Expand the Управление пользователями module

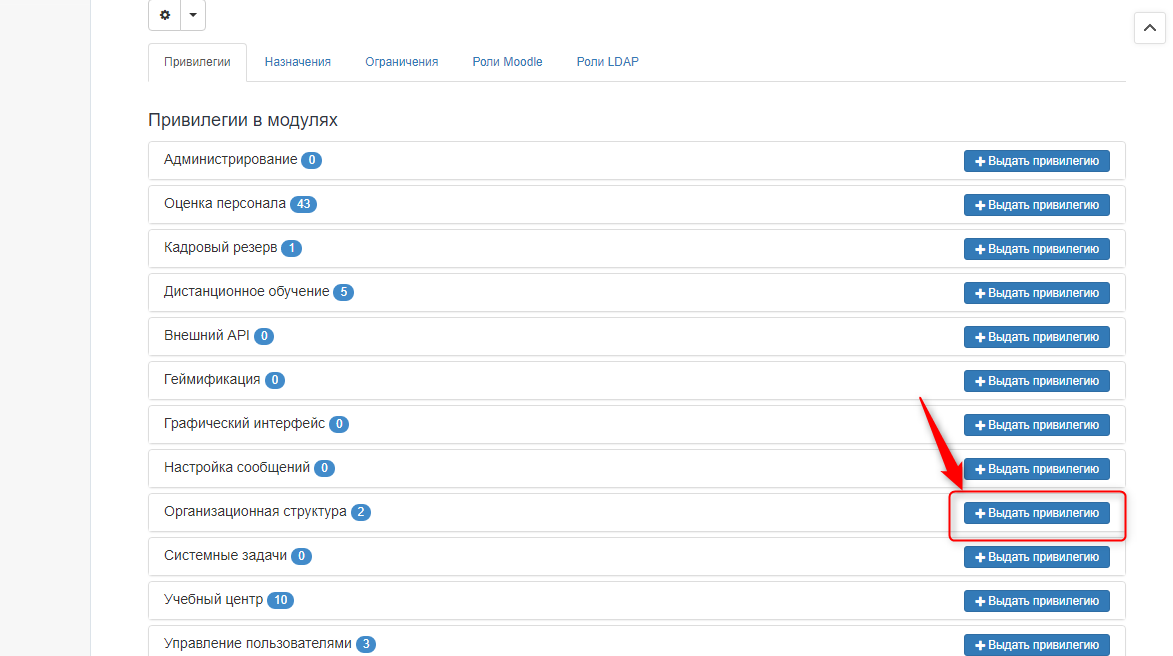click(x=257, y=644)
